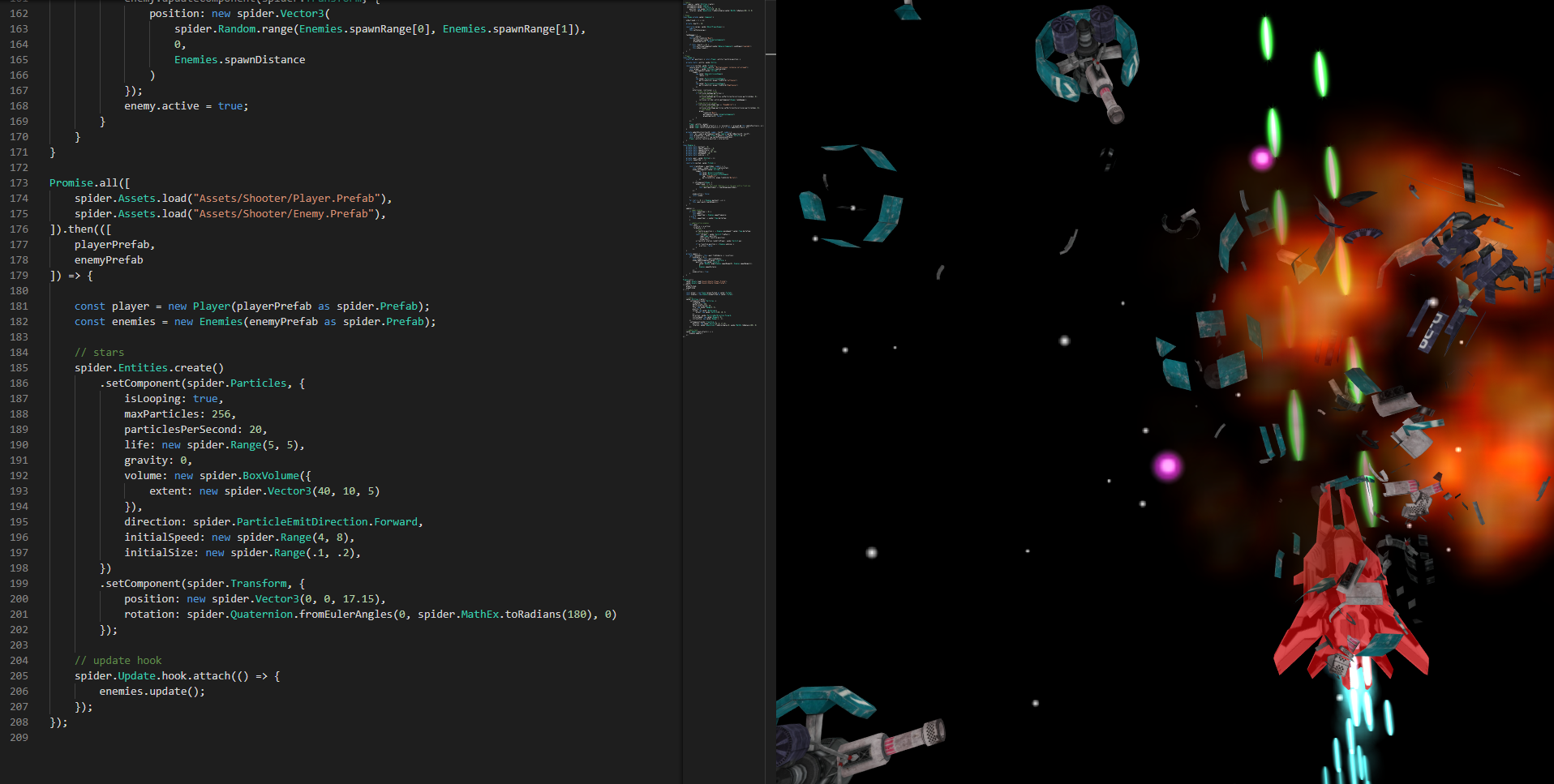Click the enemies.update() call

point(152,691)
